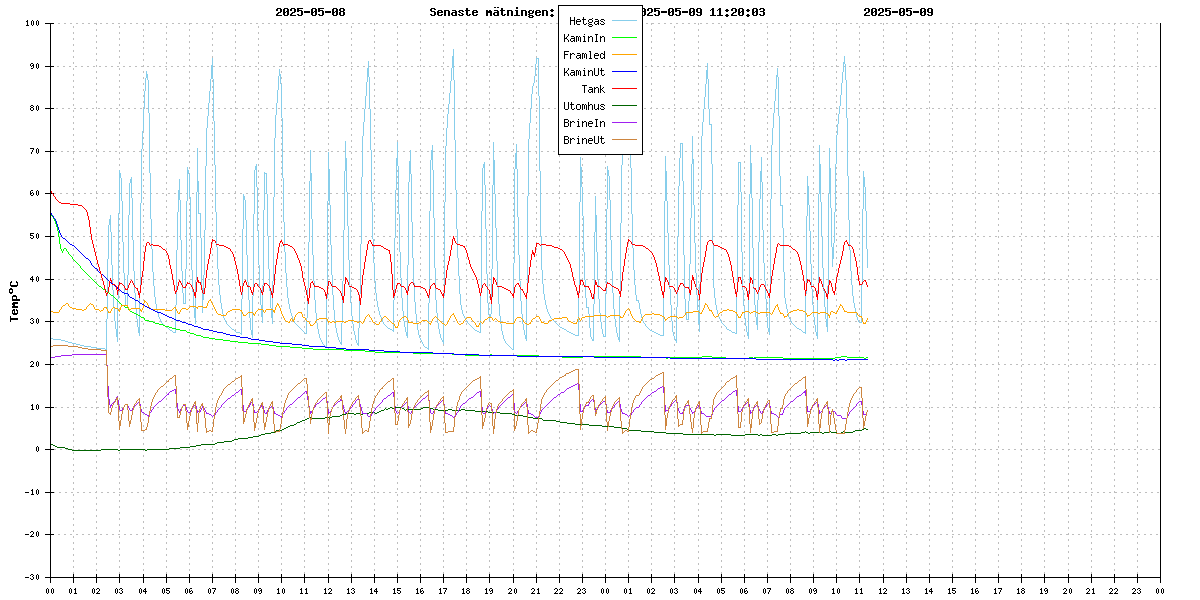Select the Utomhus legend label
The height and width of the screenshot is (600, 1200).
pyautogui.click(x=583, y=106)
